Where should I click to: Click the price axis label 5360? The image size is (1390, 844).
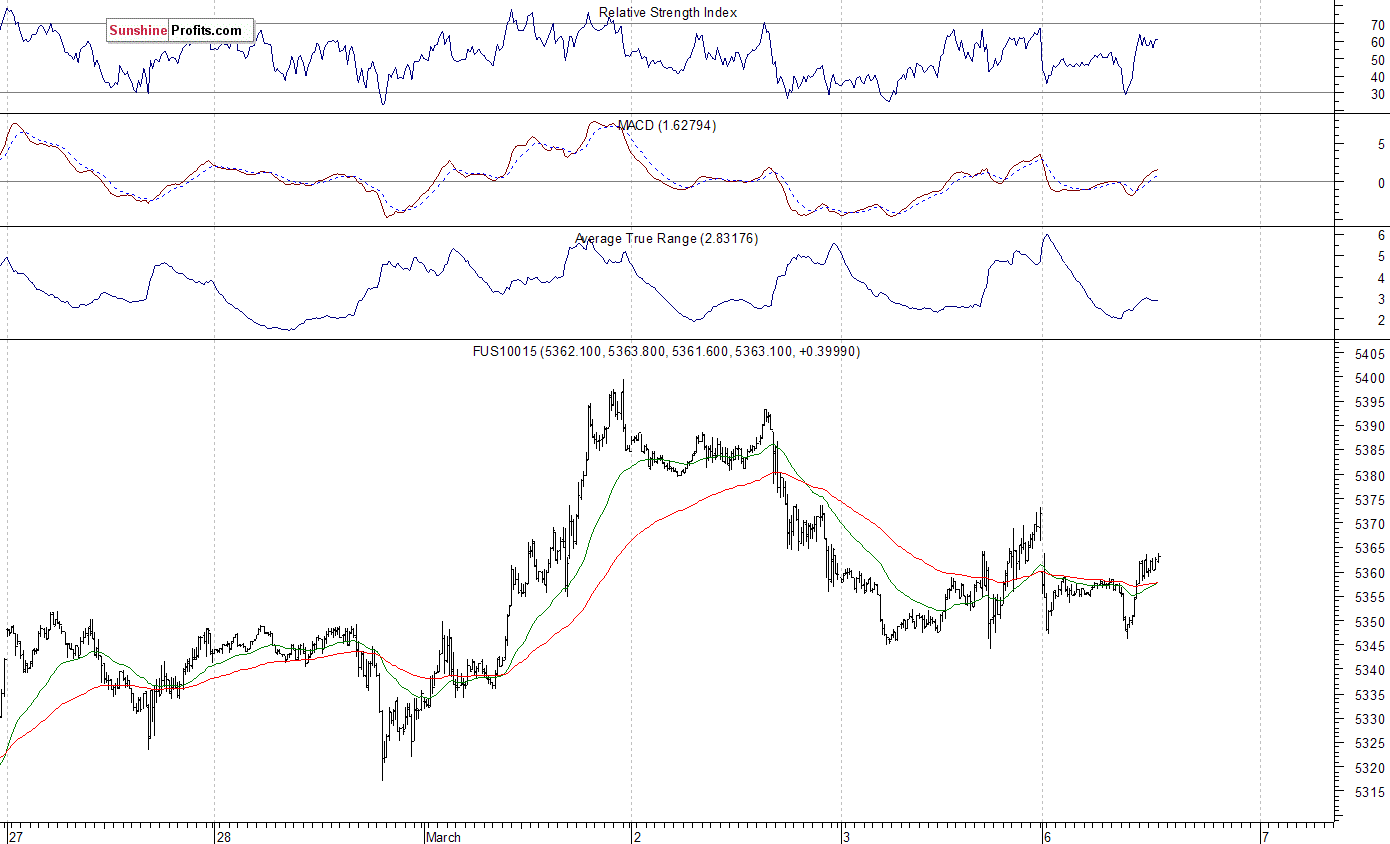click(1370, 573)
